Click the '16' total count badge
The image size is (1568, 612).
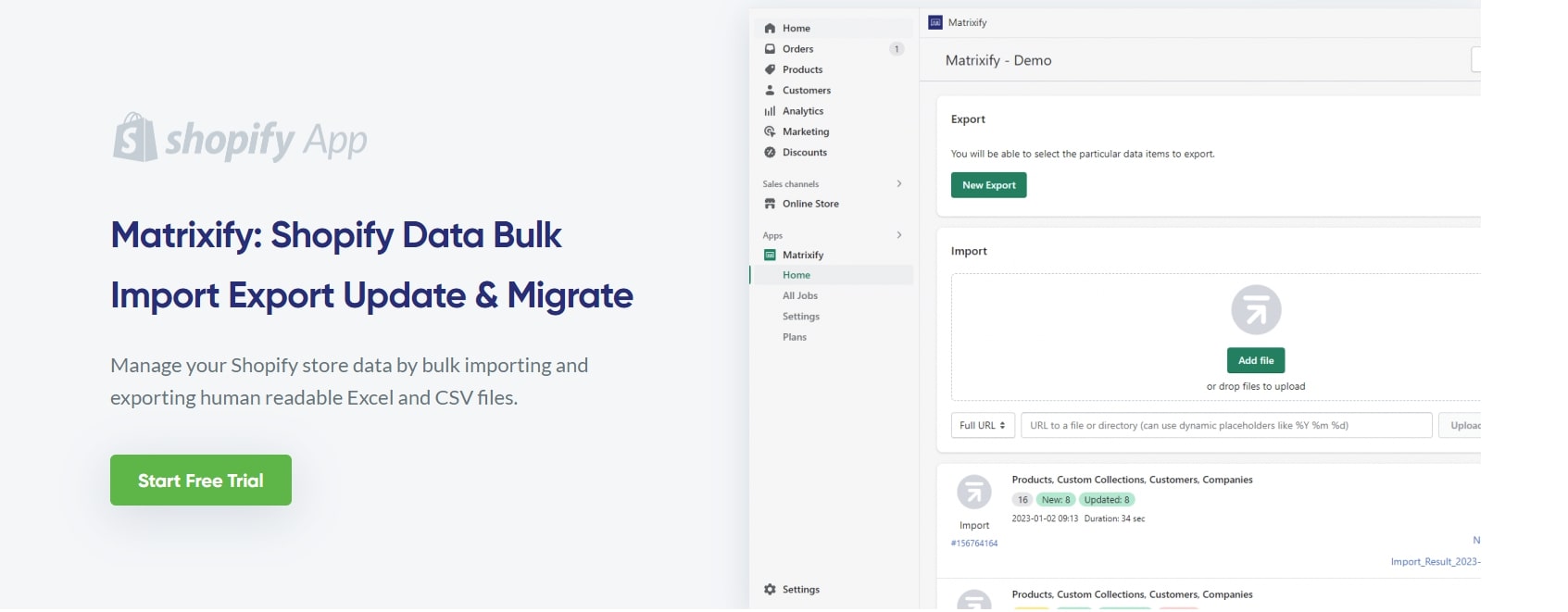click(x=1022, y=500)
